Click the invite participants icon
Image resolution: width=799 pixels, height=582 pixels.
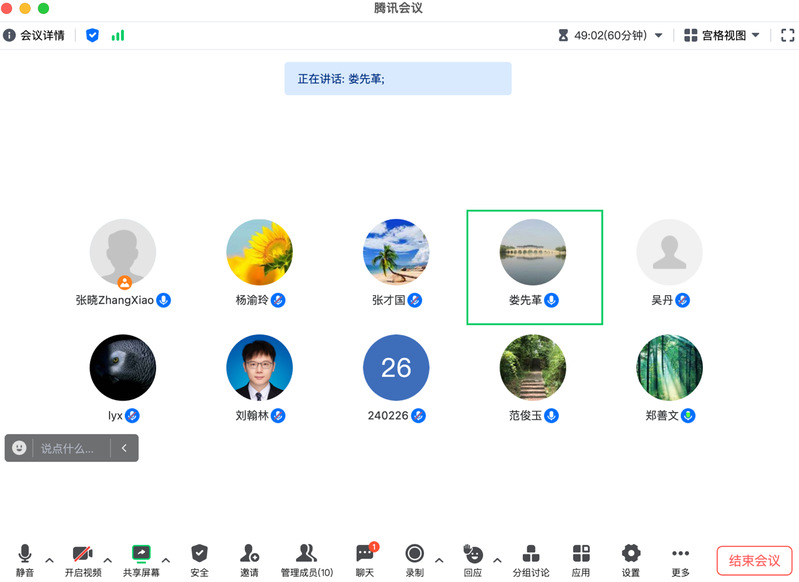pos(250,553)
